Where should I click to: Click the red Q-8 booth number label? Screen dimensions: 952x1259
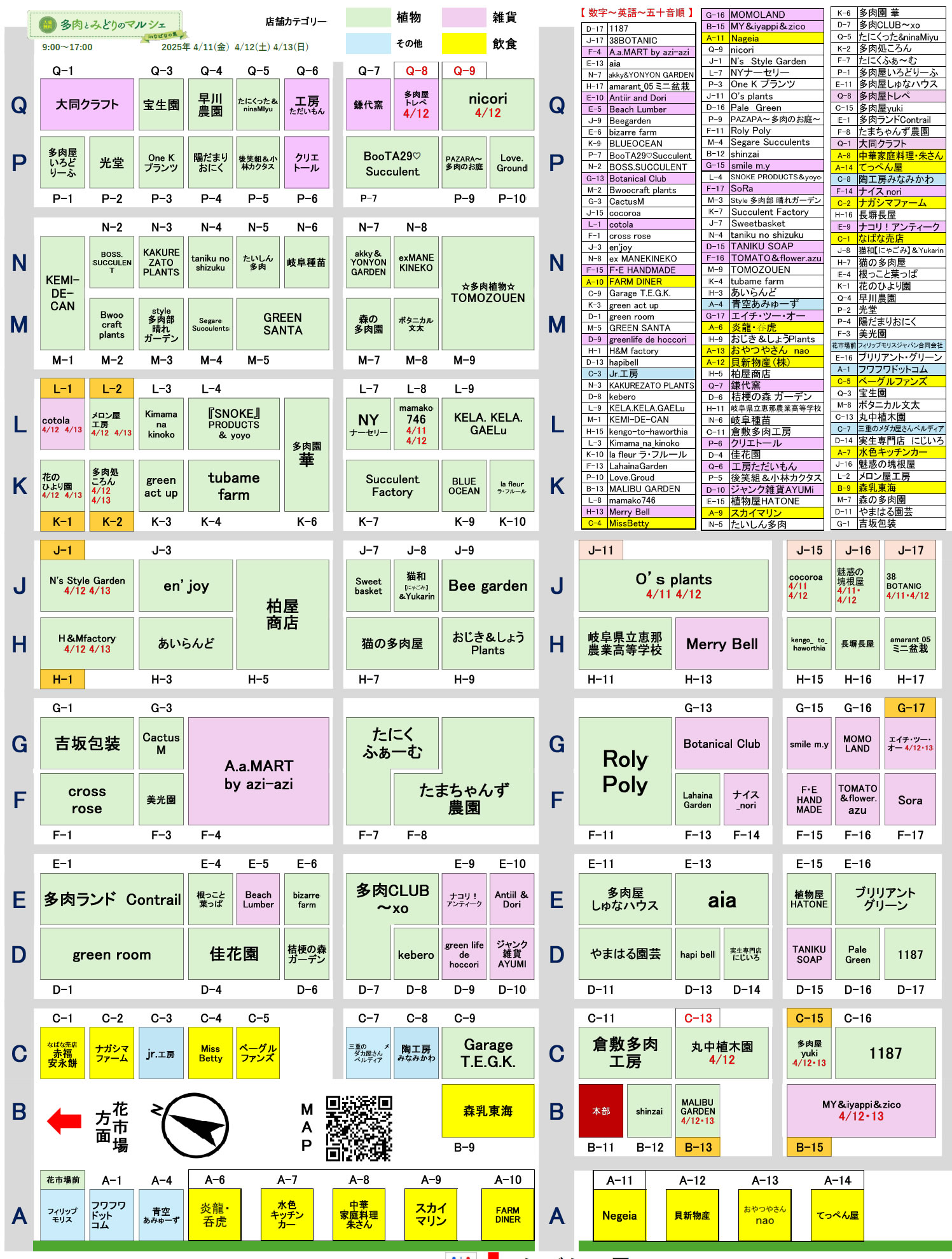pyautogui.click(x=417, y=71)
